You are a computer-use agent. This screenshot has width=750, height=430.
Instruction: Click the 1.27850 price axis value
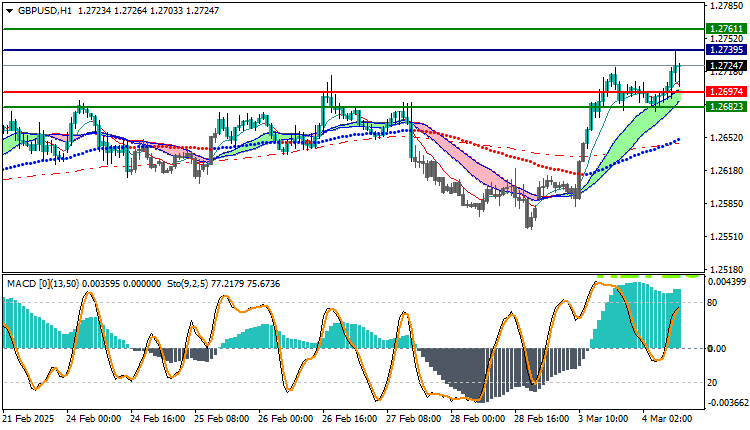point(727,6)
